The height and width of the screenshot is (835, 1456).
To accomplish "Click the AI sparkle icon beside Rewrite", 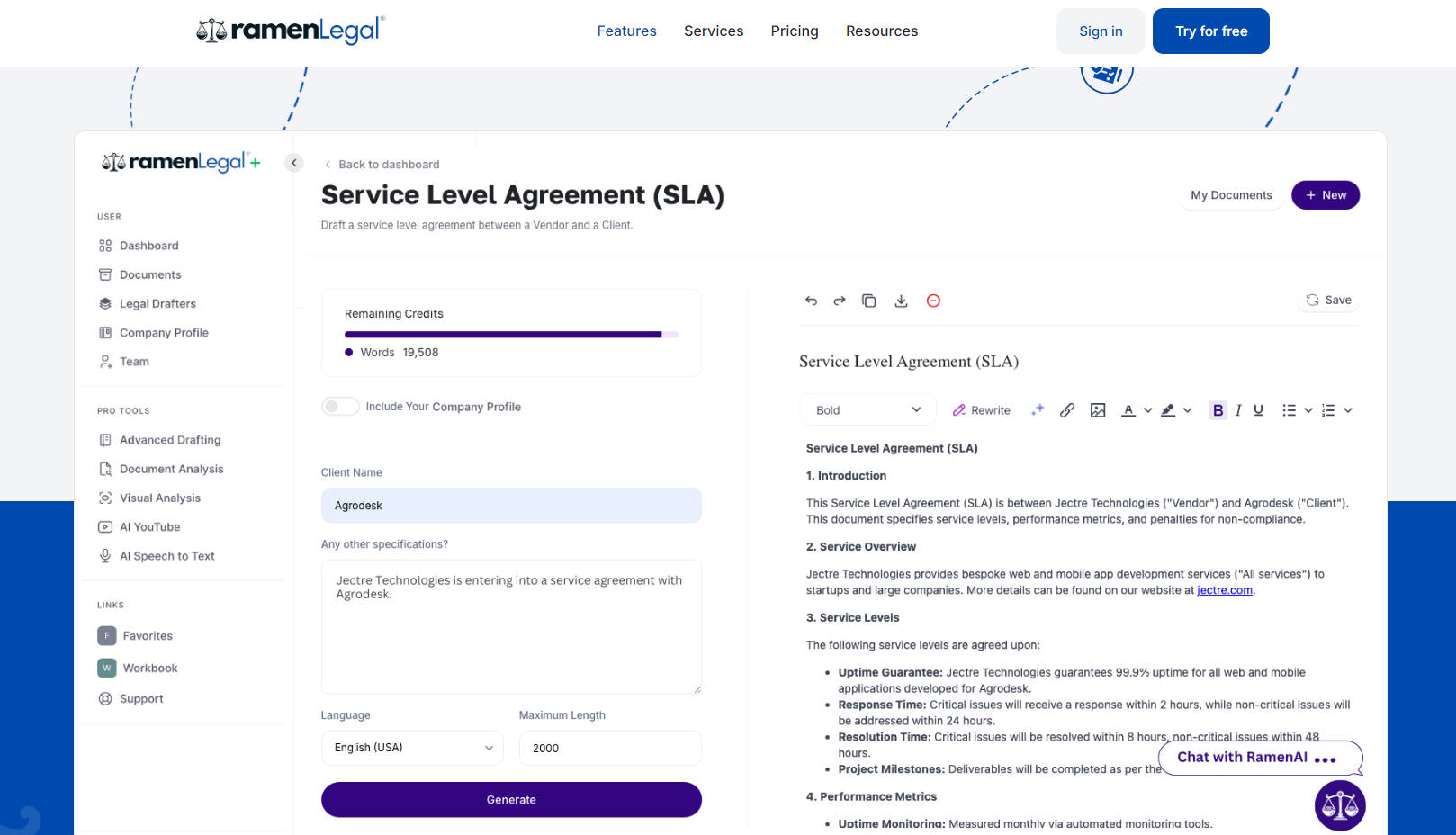I will click(x=1038, y=409).
